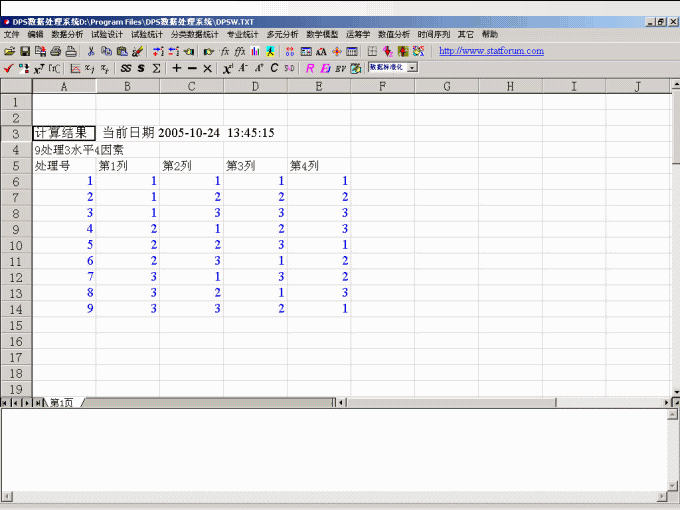Select cell A3 containing 计算结果
The height and width of the screenshot is (510, 680).
tap(64, 133)
